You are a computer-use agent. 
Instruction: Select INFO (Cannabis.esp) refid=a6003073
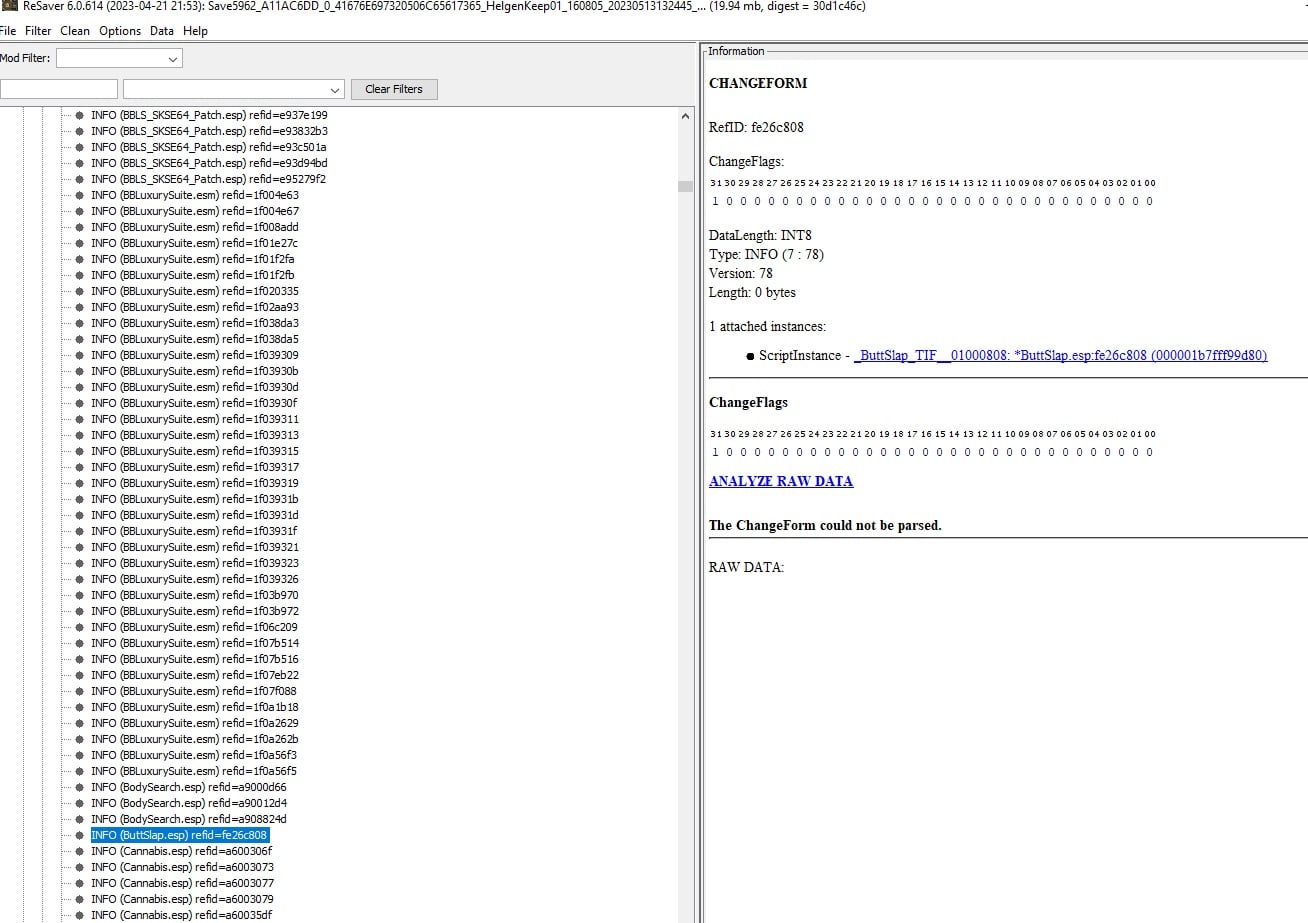click(182, 867)
